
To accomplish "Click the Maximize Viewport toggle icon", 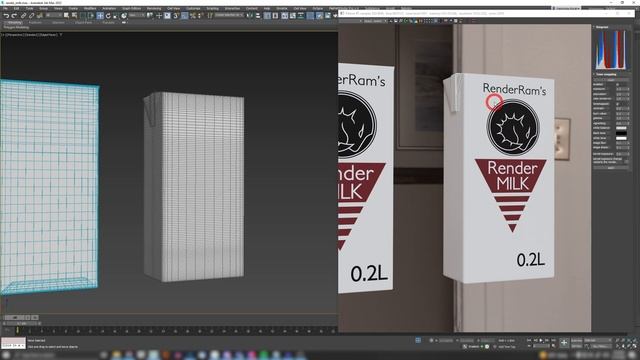I will pyautogui.click(x=634, y=346).
